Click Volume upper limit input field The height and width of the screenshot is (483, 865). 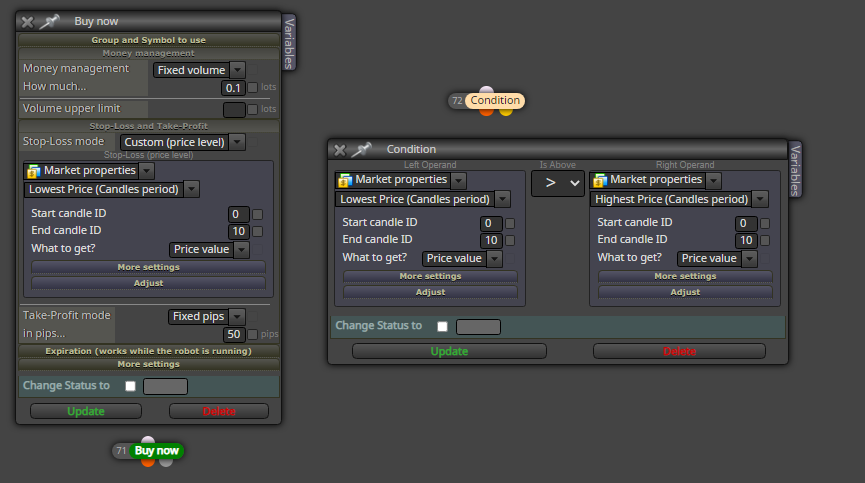click(234, 110)
